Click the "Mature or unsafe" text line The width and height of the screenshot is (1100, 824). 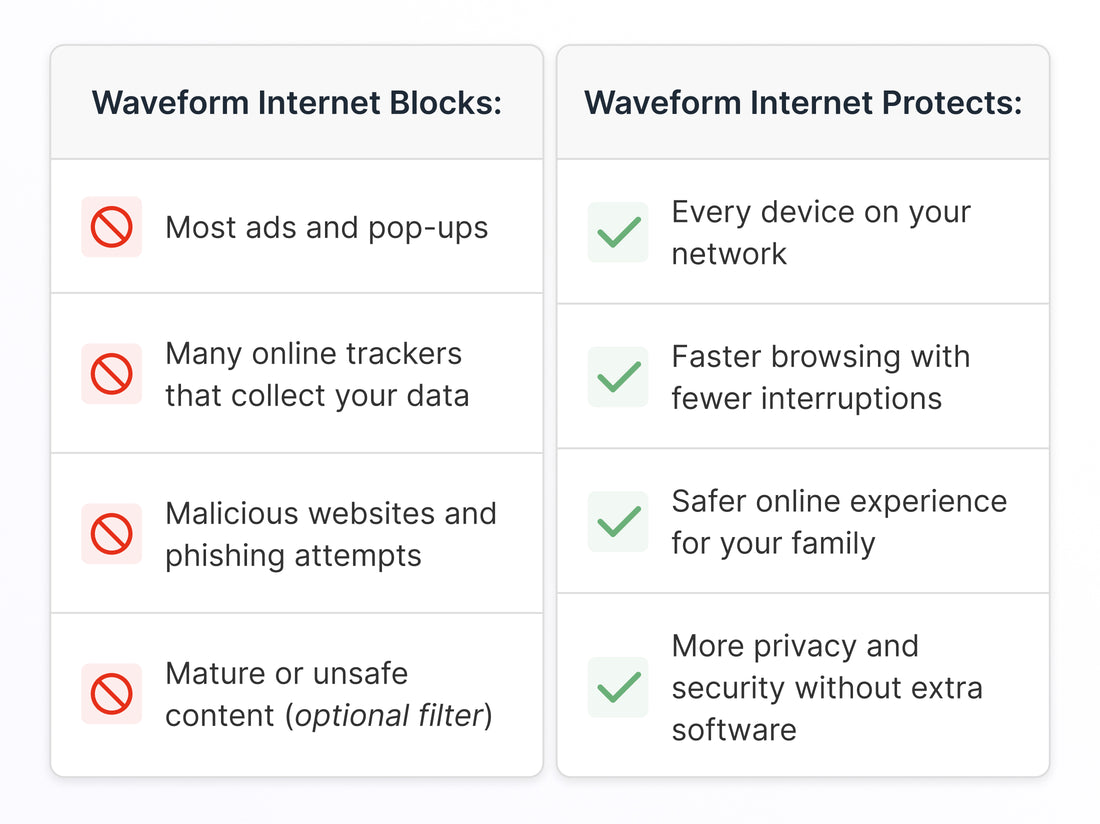click(287, 673)
